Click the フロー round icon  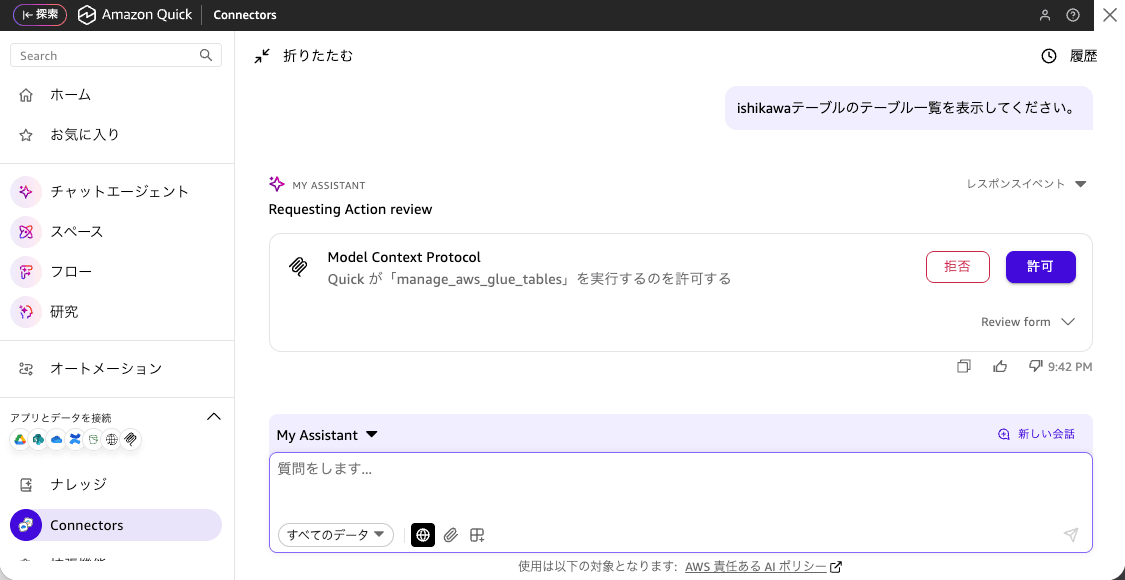[x=26, y=272]
